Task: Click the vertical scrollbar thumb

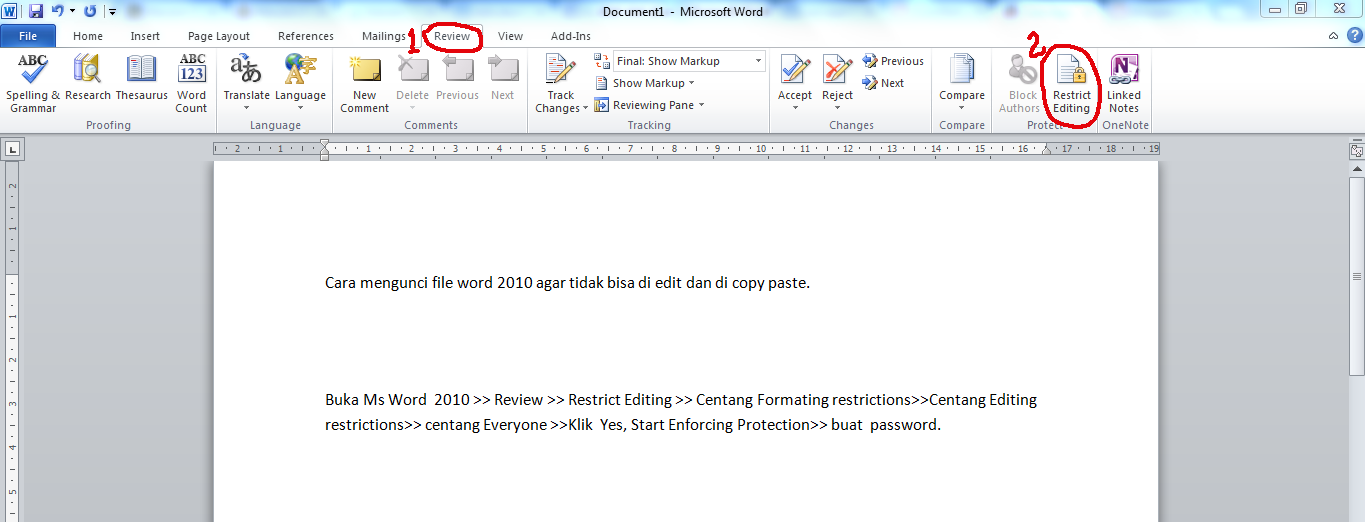Action: [x=1356, y=275]
